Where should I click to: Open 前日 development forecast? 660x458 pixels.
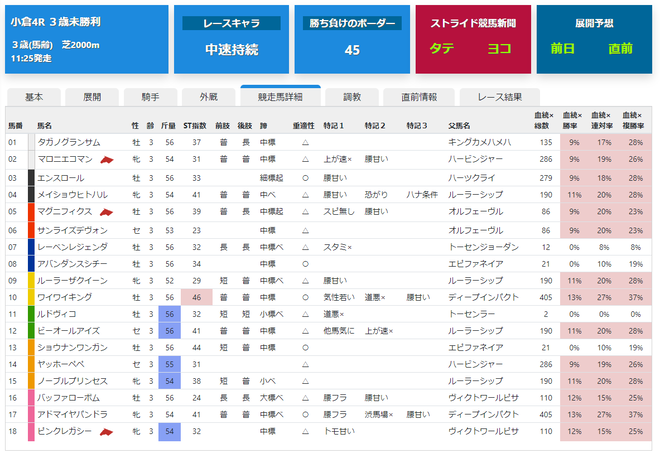[x=563, y=49]
